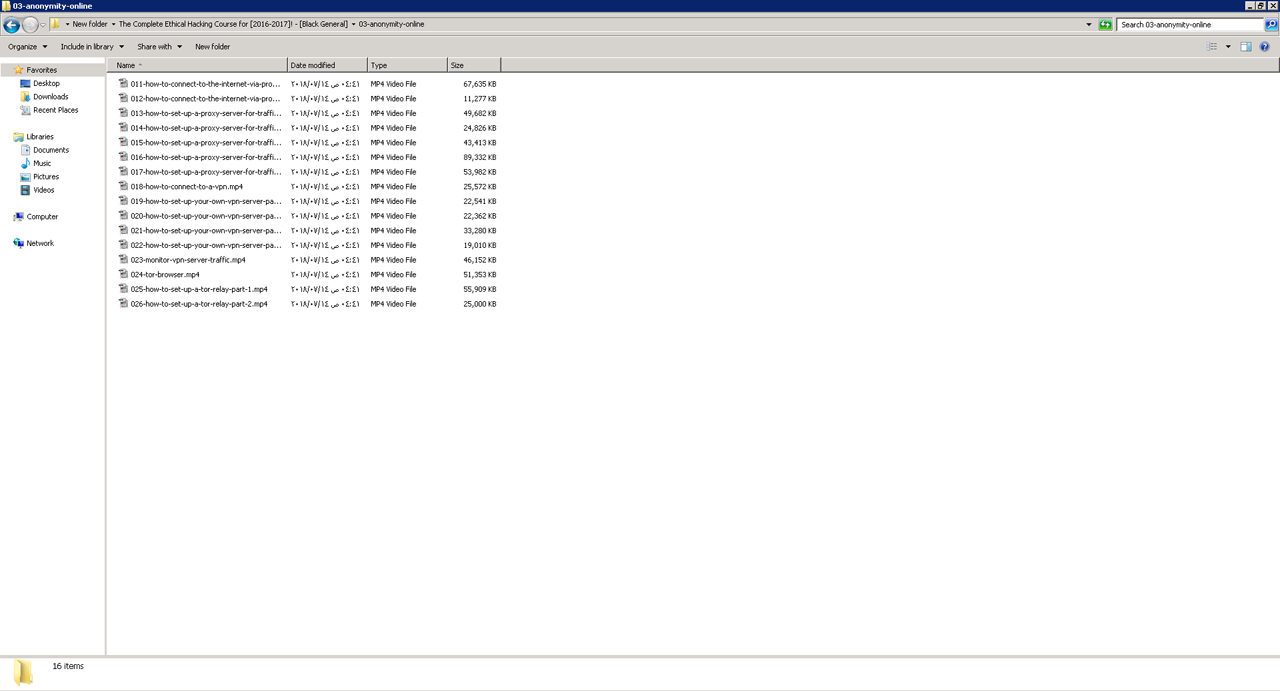The height and width of the screenshot is (691, 1280).
Task: Select the 024-tor-browser.mp4 file icon
Action: [124, 274]
